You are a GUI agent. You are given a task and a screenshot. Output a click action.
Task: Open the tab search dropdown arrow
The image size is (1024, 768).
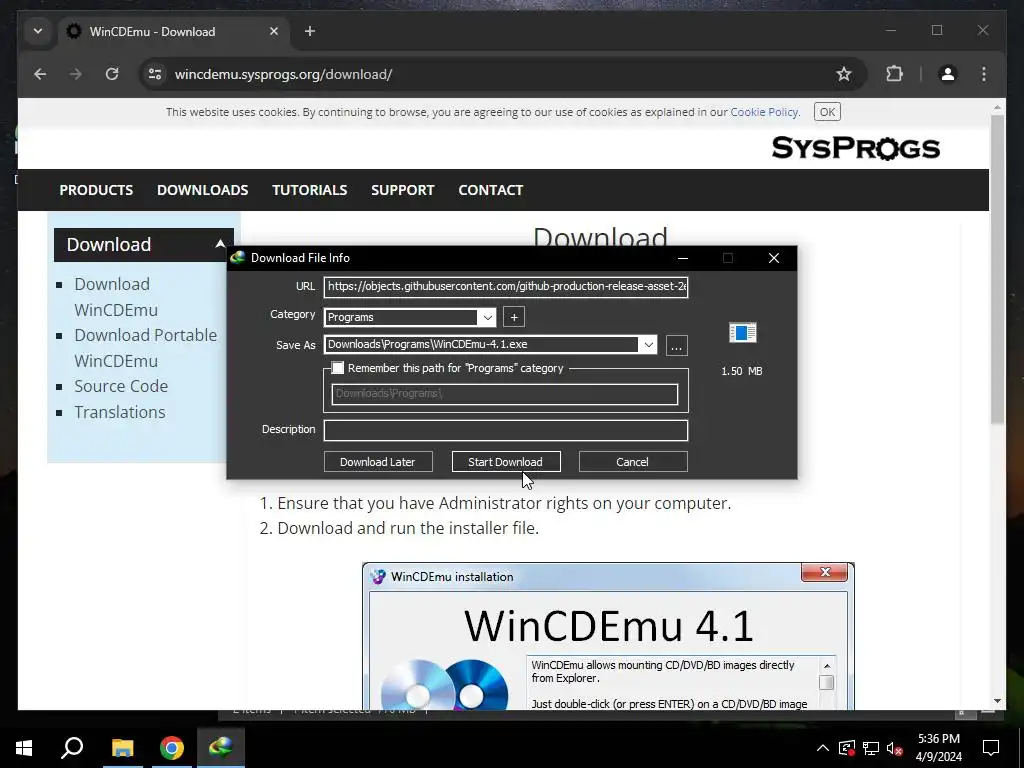[x=38, y=31]
